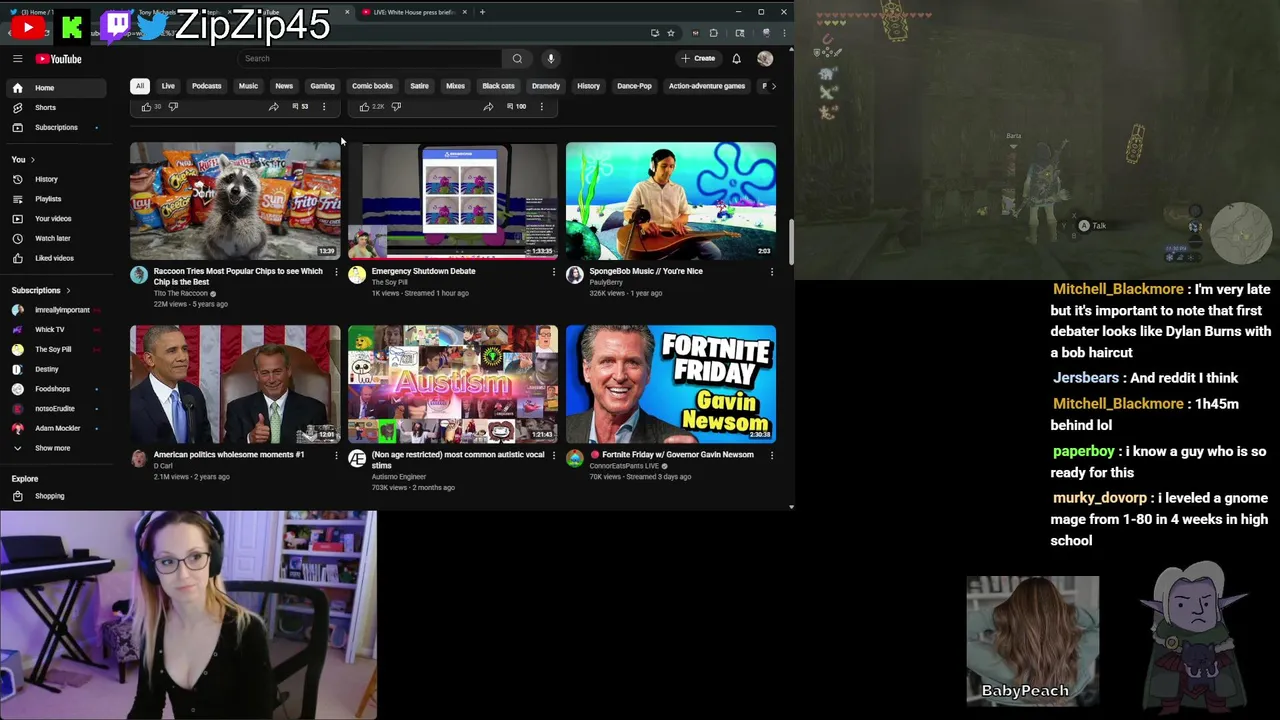Click inside the YouTube search field
The height and width of the screenshot is (720, 1280).
[x=370, y=58]
